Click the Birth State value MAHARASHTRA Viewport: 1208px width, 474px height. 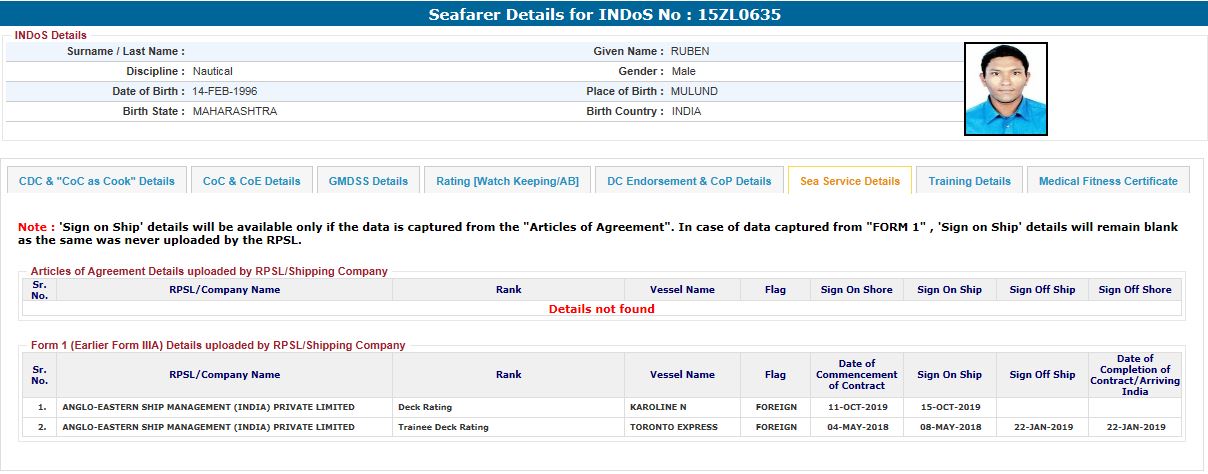pos(234,111)
